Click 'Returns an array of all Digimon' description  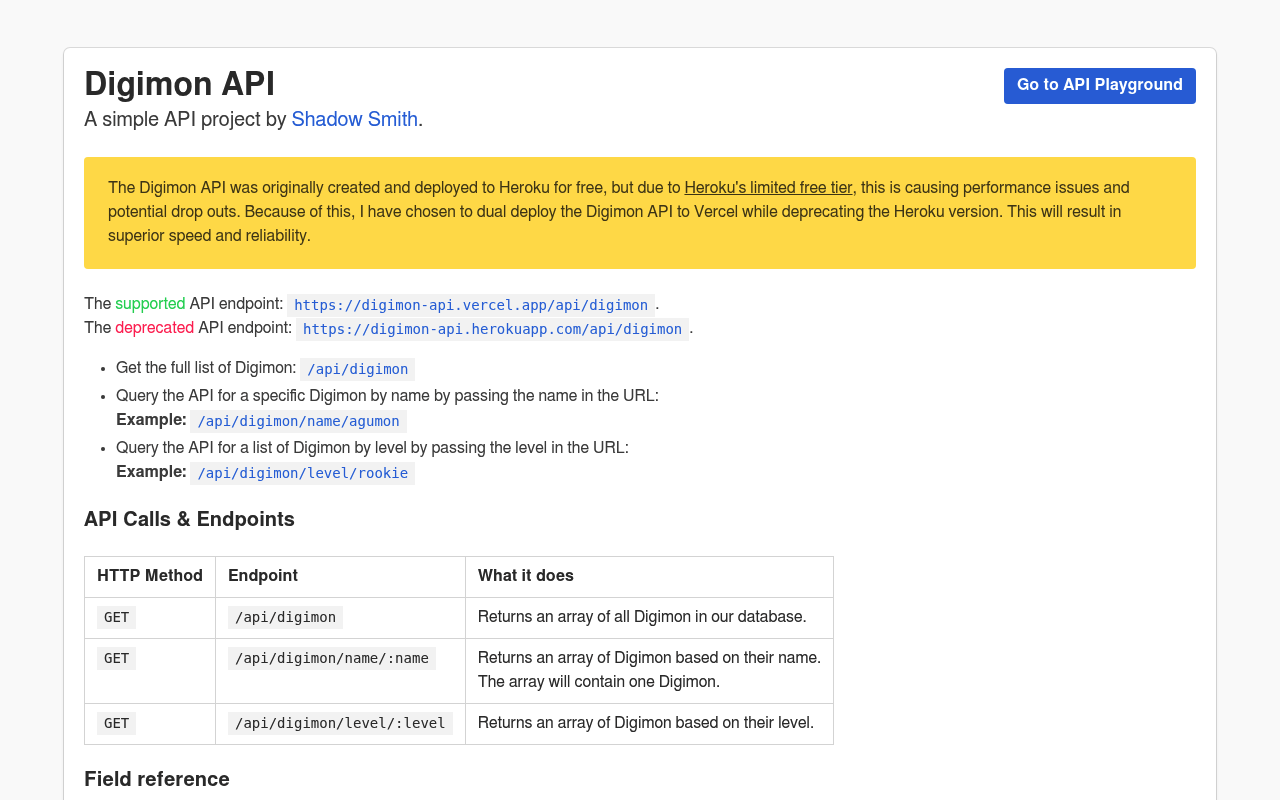tap(642, 617)
